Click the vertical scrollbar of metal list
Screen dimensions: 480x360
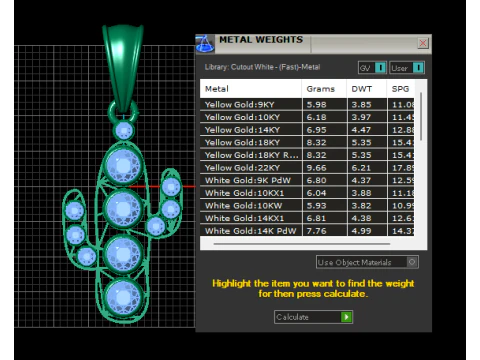(x=421, y=117)
